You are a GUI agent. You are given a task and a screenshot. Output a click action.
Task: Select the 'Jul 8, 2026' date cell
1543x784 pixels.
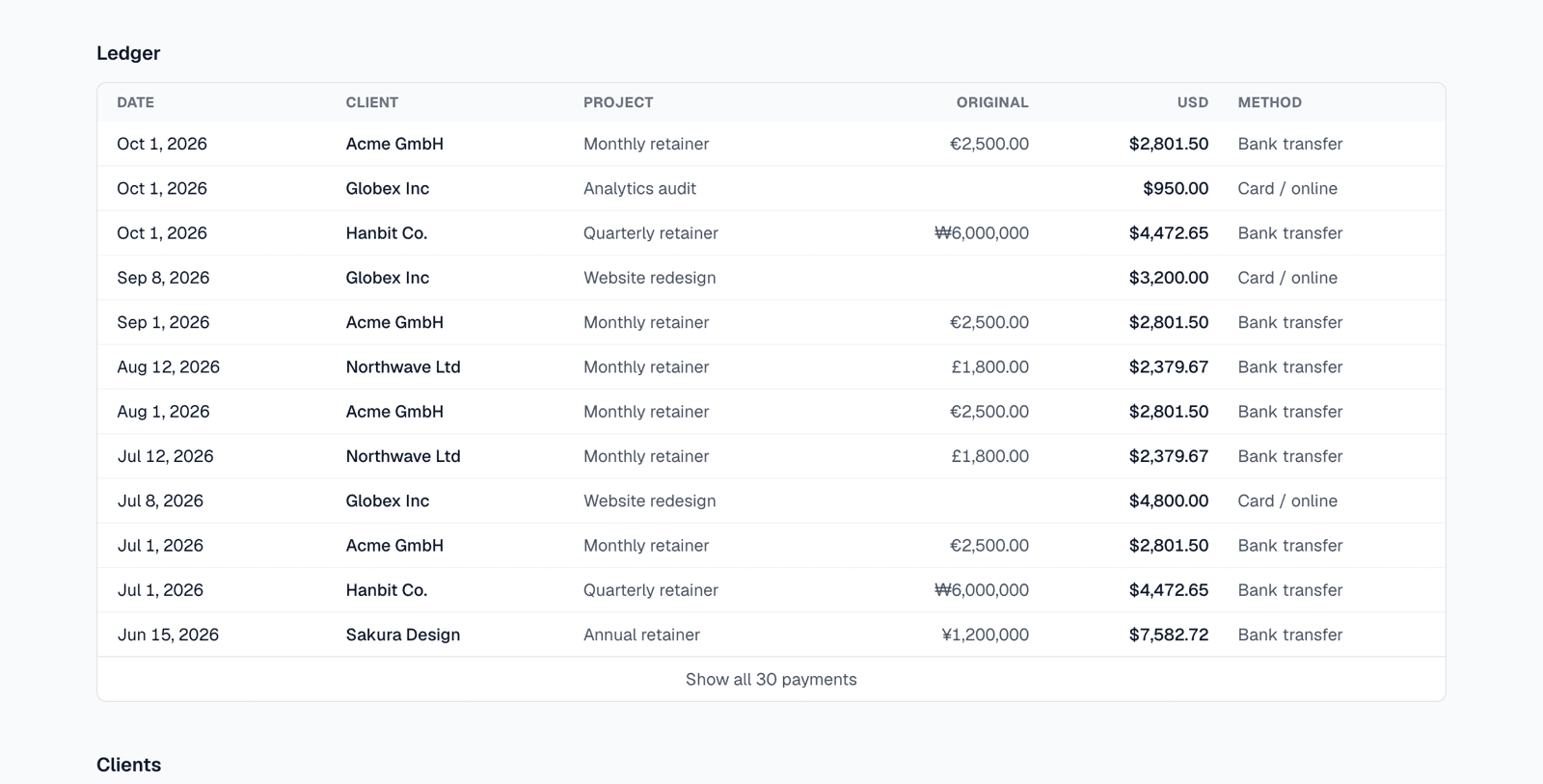(x=160, y=500)
